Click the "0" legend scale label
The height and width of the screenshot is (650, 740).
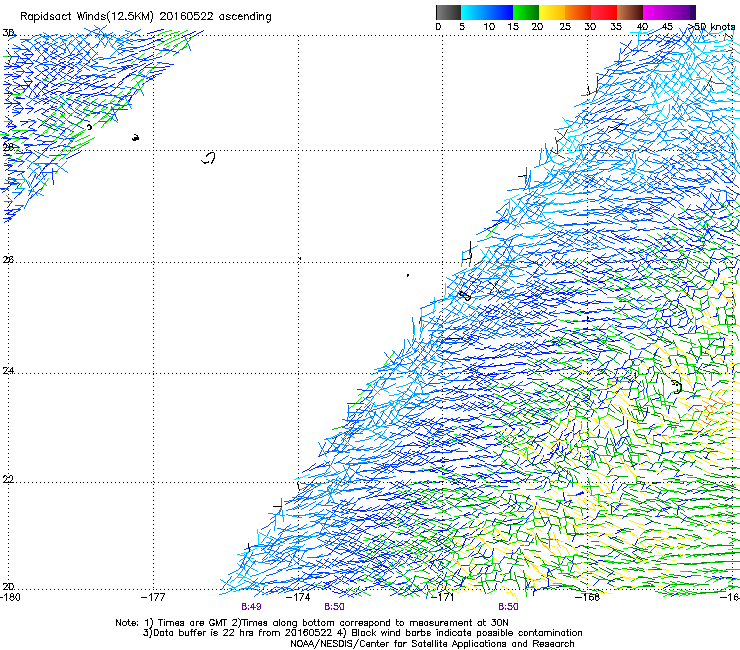click(438, 27)
